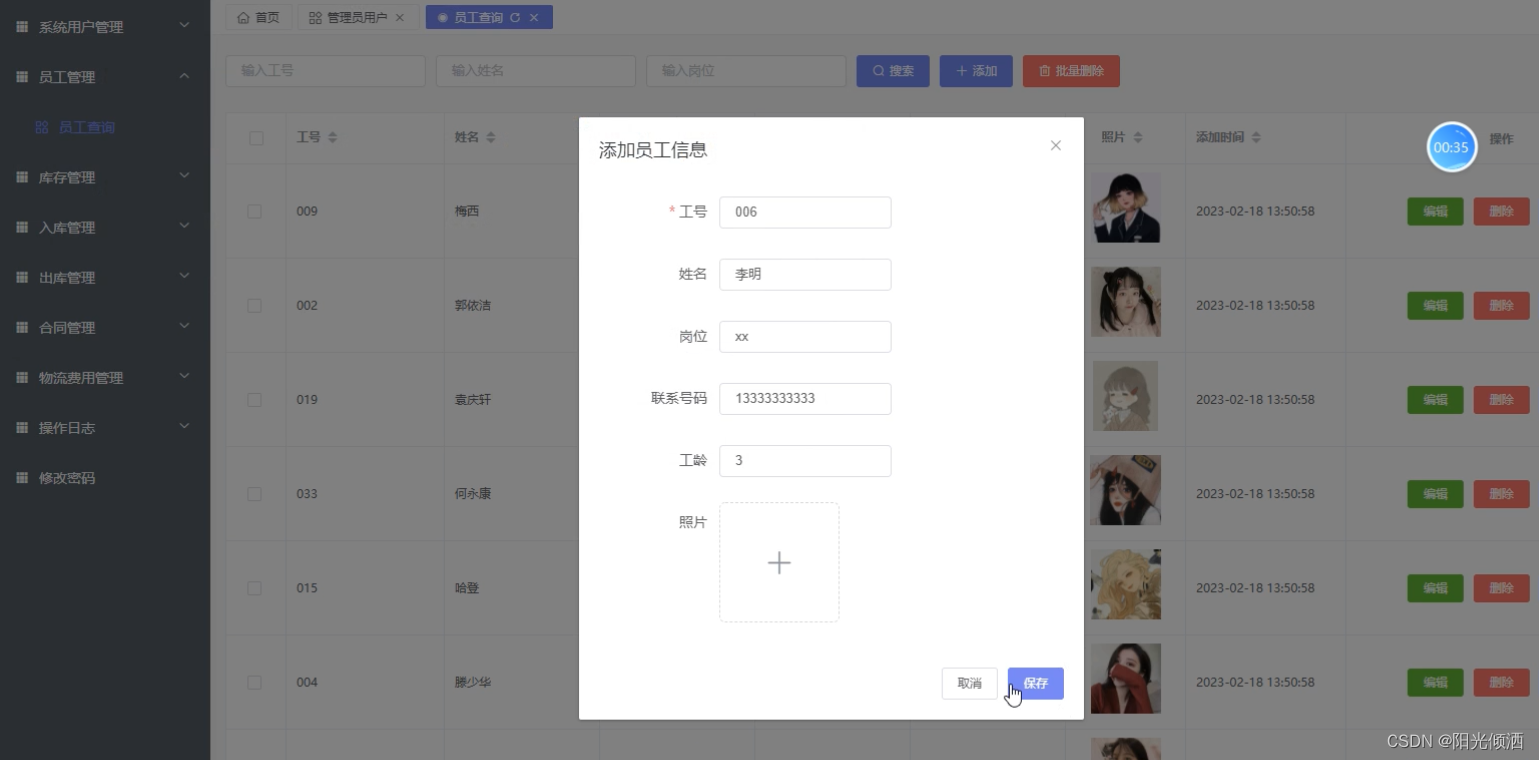1539x760 pixels.
Task: Click 编辑 for the 033 何永康 row
Action: [1435, 493]
